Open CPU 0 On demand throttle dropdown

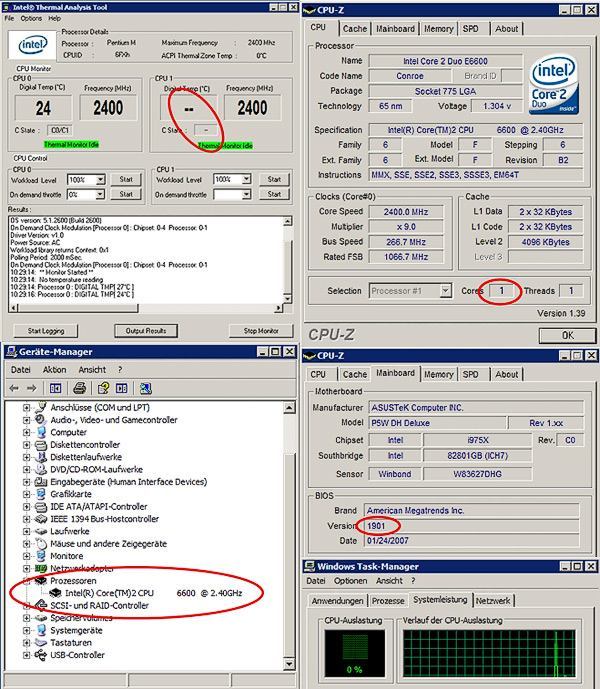pos(100,194)
